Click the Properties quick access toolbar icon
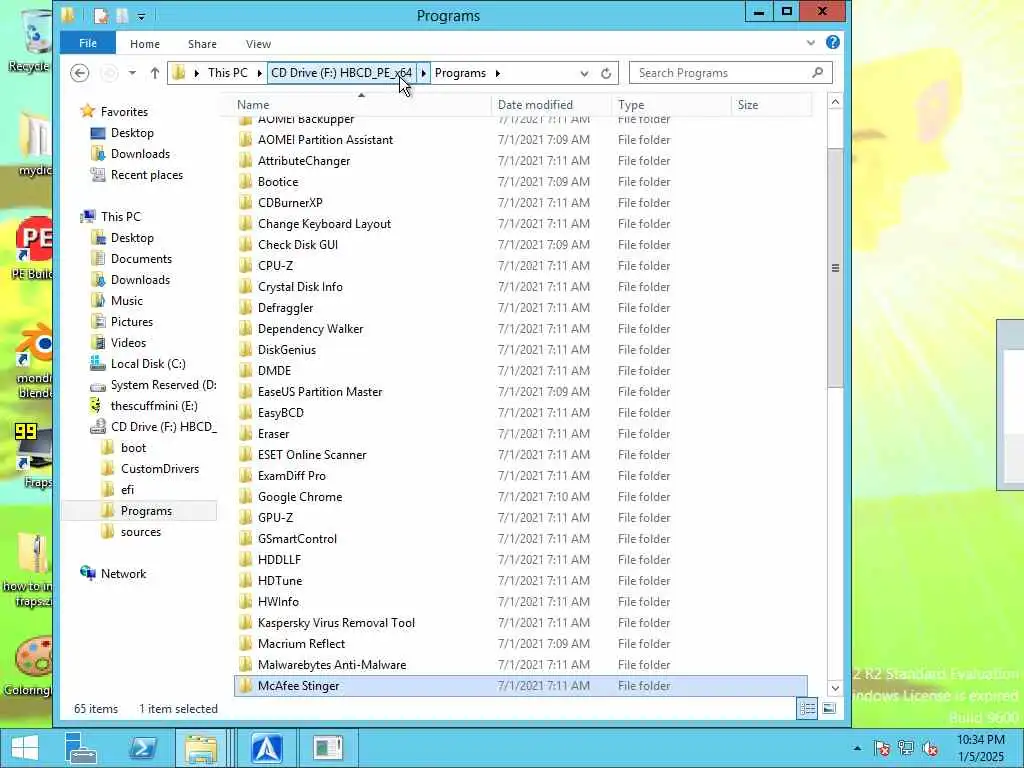 (x=101, y=16)
